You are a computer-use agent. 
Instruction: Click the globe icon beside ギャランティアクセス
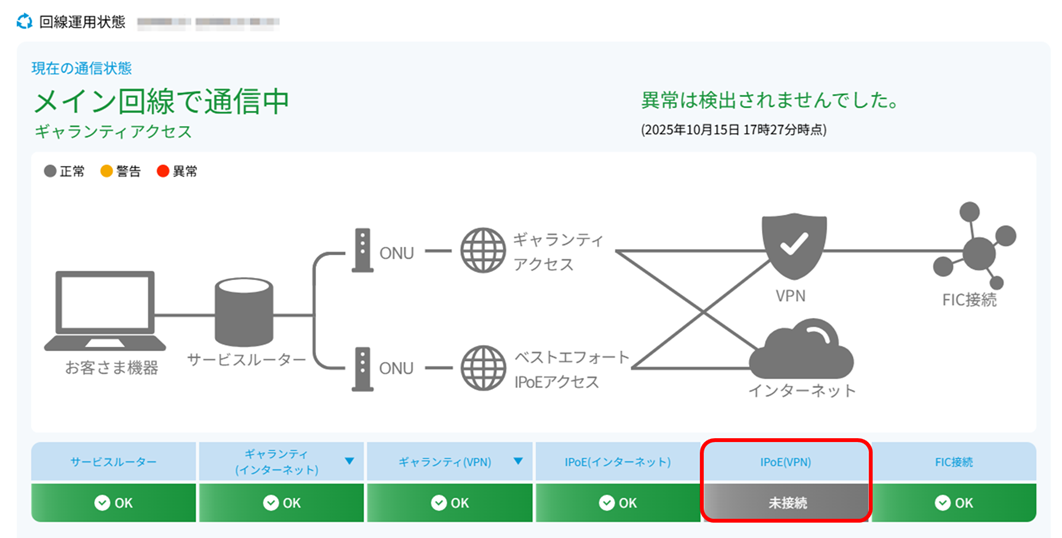coord(483,252)
